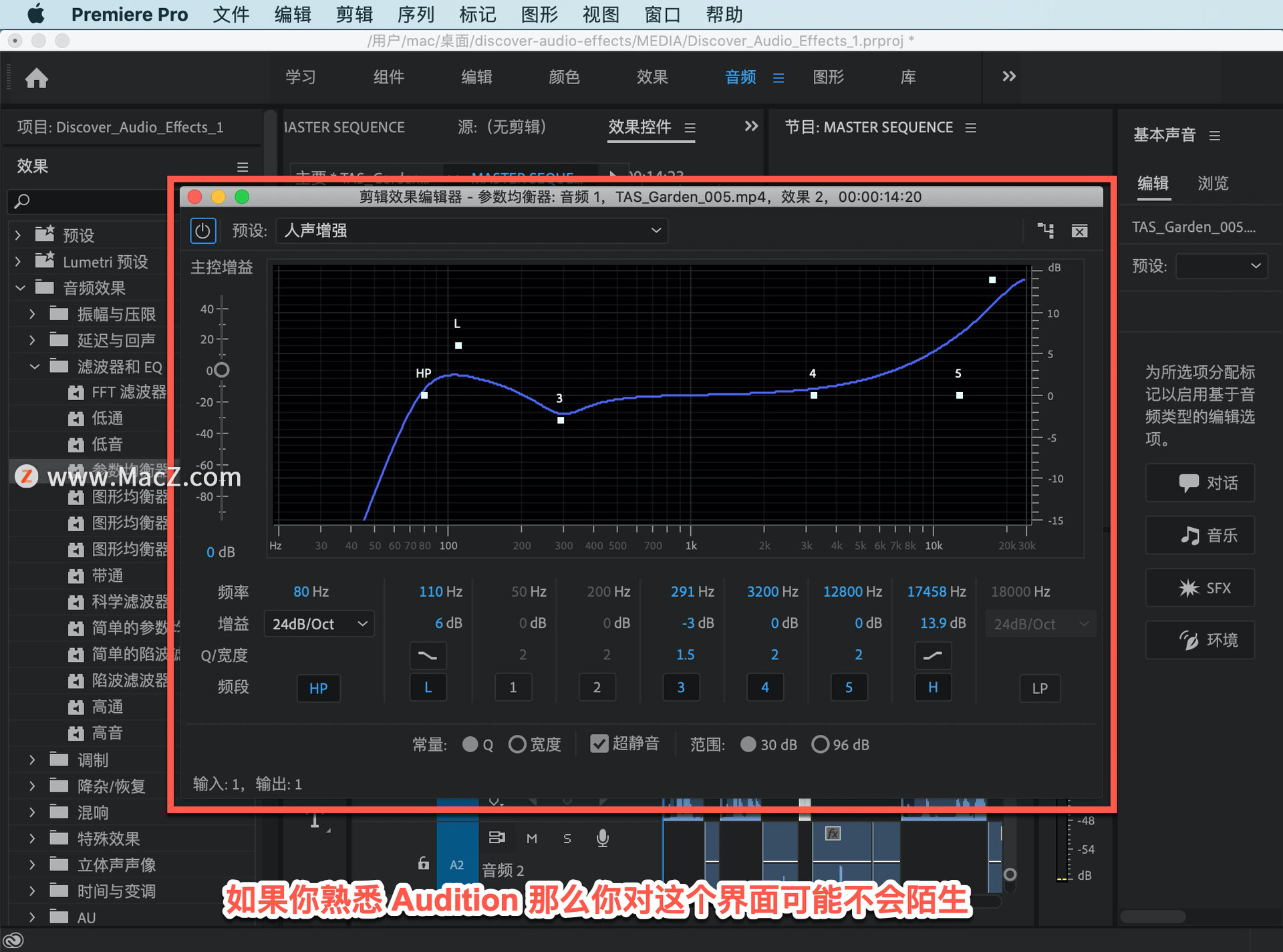Open the HP 24dB/Oct slope dropdown

319,624
